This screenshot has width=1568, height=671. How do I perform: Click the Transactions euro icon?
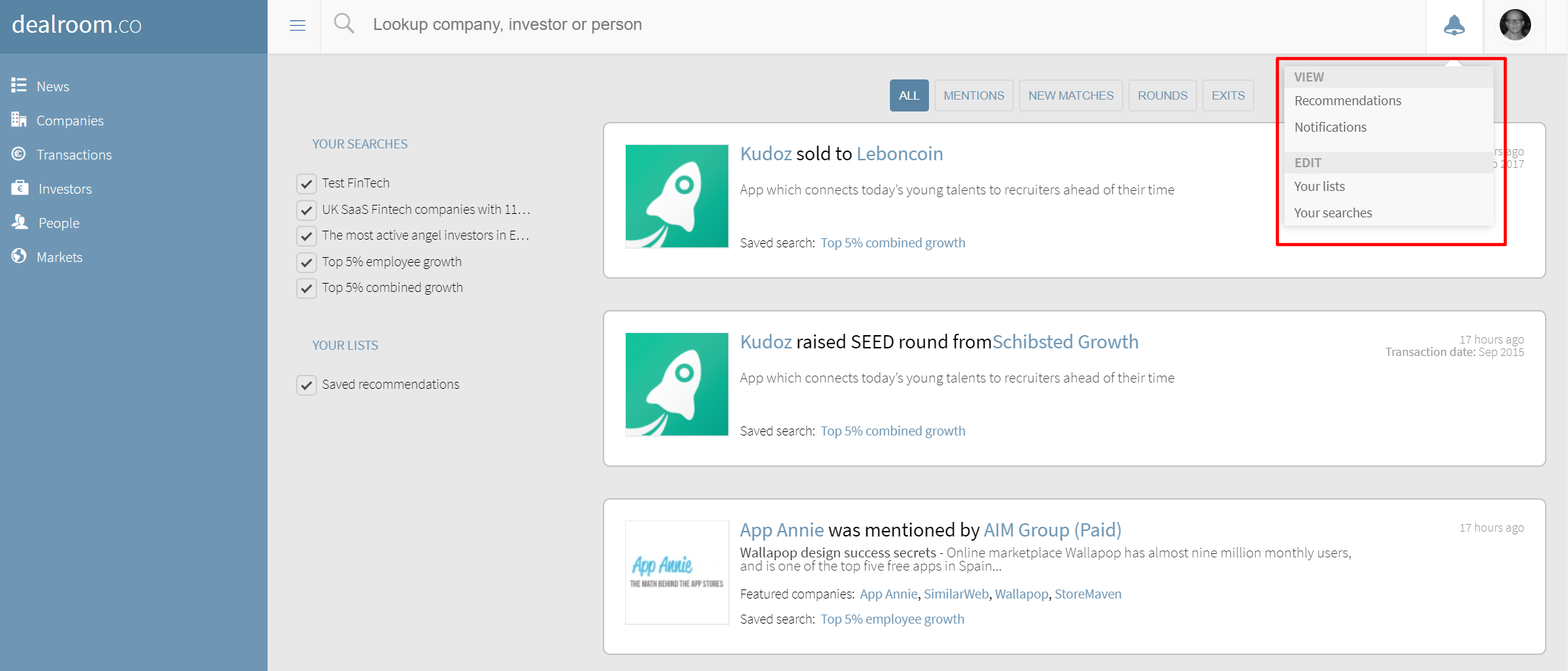coord(19,153)
